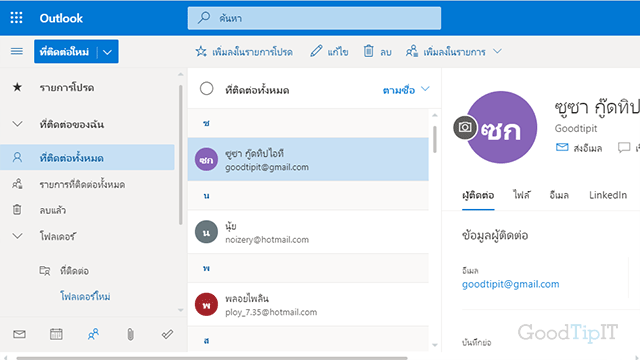Switch to the Files tab
640x360 pixels.
(522, 195)
